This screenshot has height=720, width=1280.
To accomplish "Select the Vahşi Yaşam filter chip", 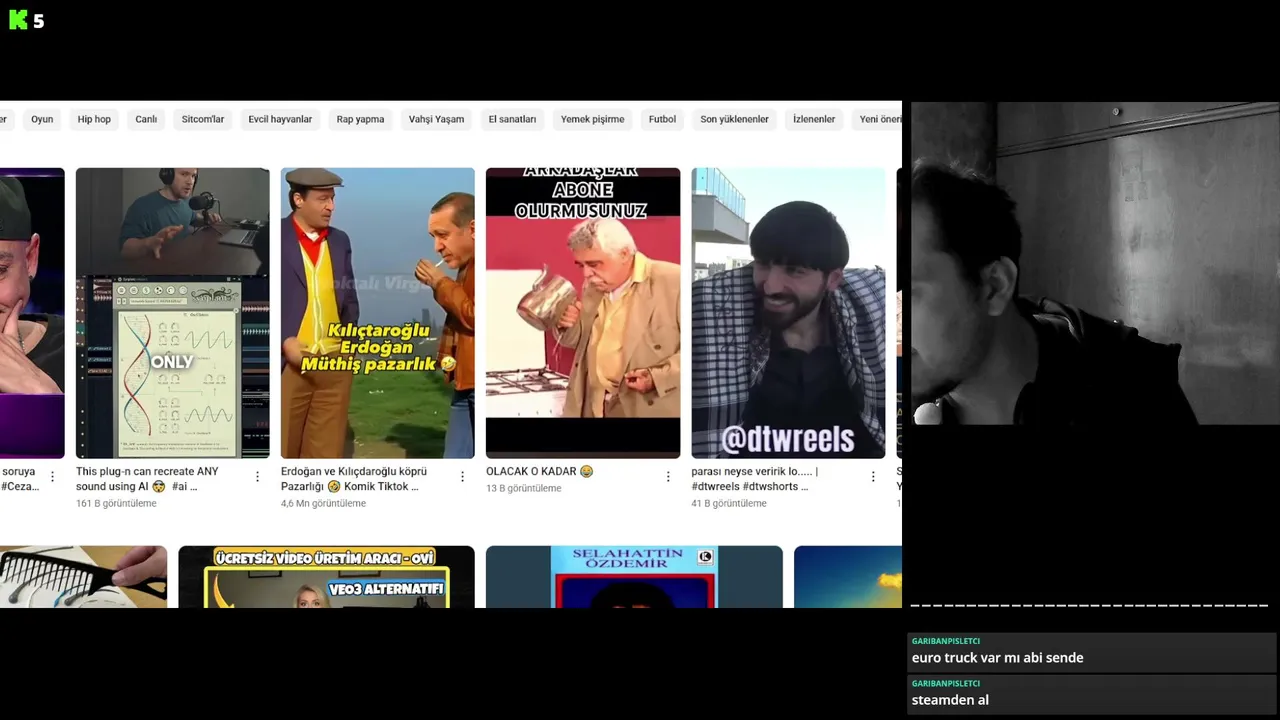I will (x=436, y=119).
